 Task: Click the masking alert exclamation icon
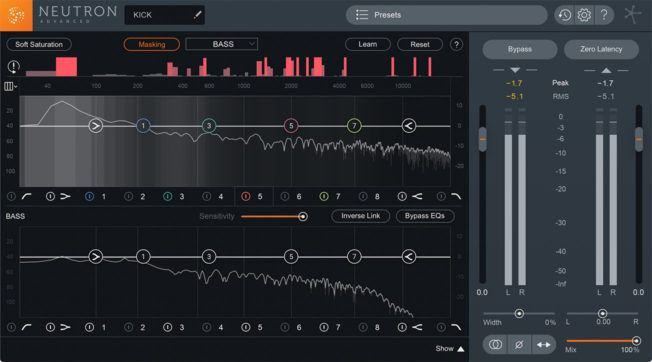click(x=14, y=66)
